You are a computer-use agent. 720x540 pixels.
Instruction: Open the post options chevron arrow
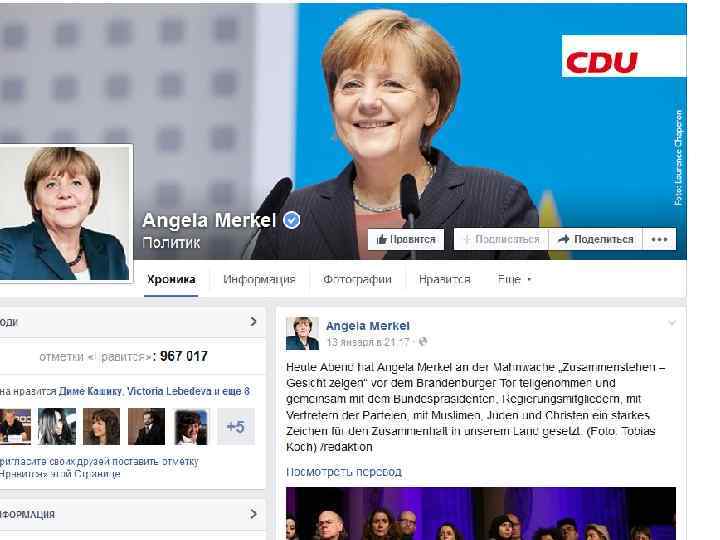[672, 323]
